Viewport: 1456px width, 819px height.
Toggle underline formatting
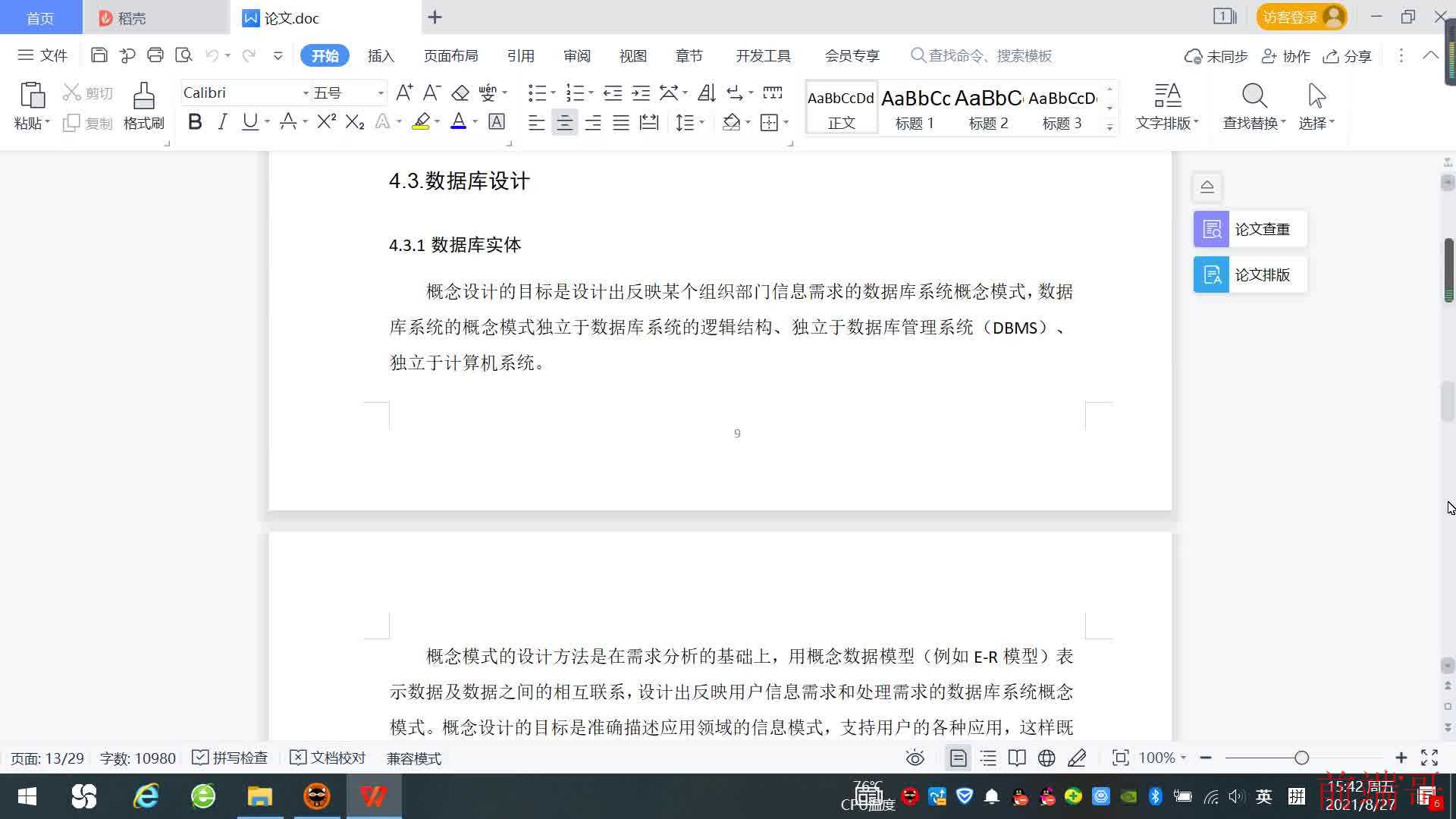click(249, 121)
